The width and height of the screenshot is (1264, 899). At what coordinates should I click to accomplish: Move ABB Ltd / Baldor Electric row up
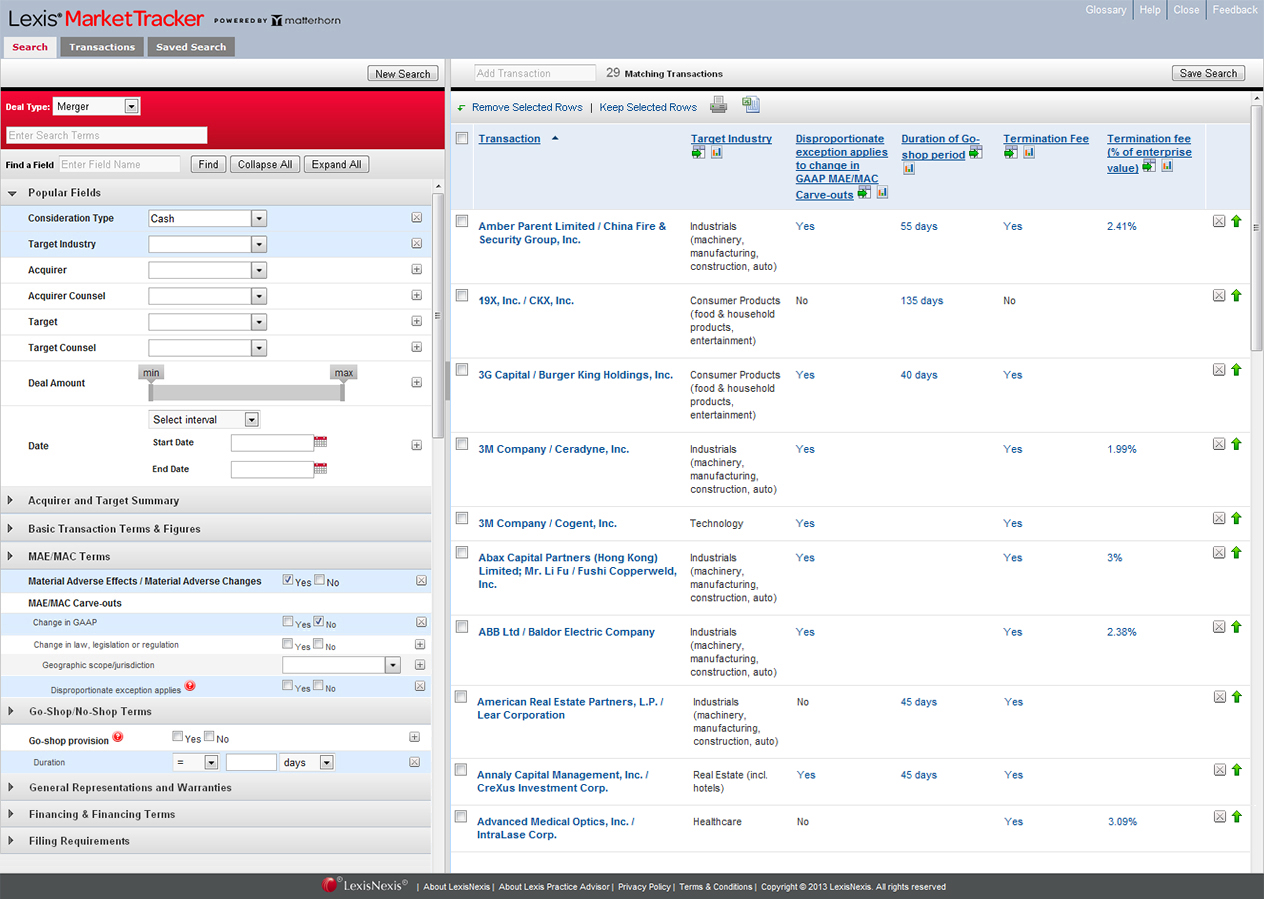[1236, 626]
